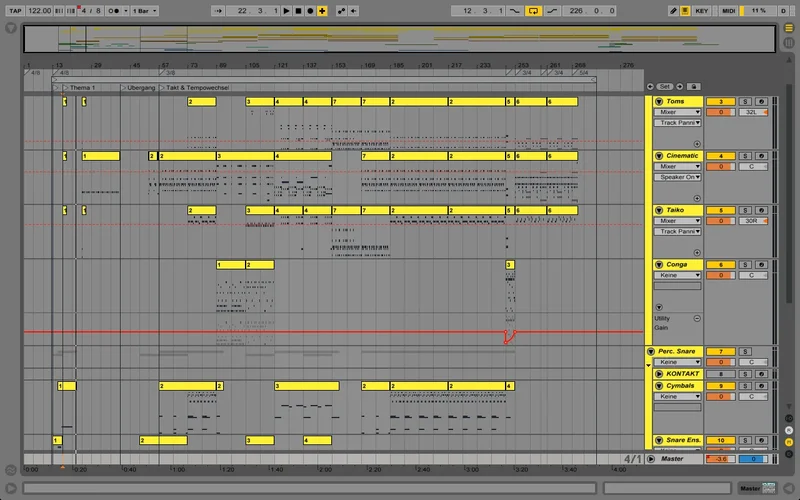Add automation lane plus under Cinematic

697,198
